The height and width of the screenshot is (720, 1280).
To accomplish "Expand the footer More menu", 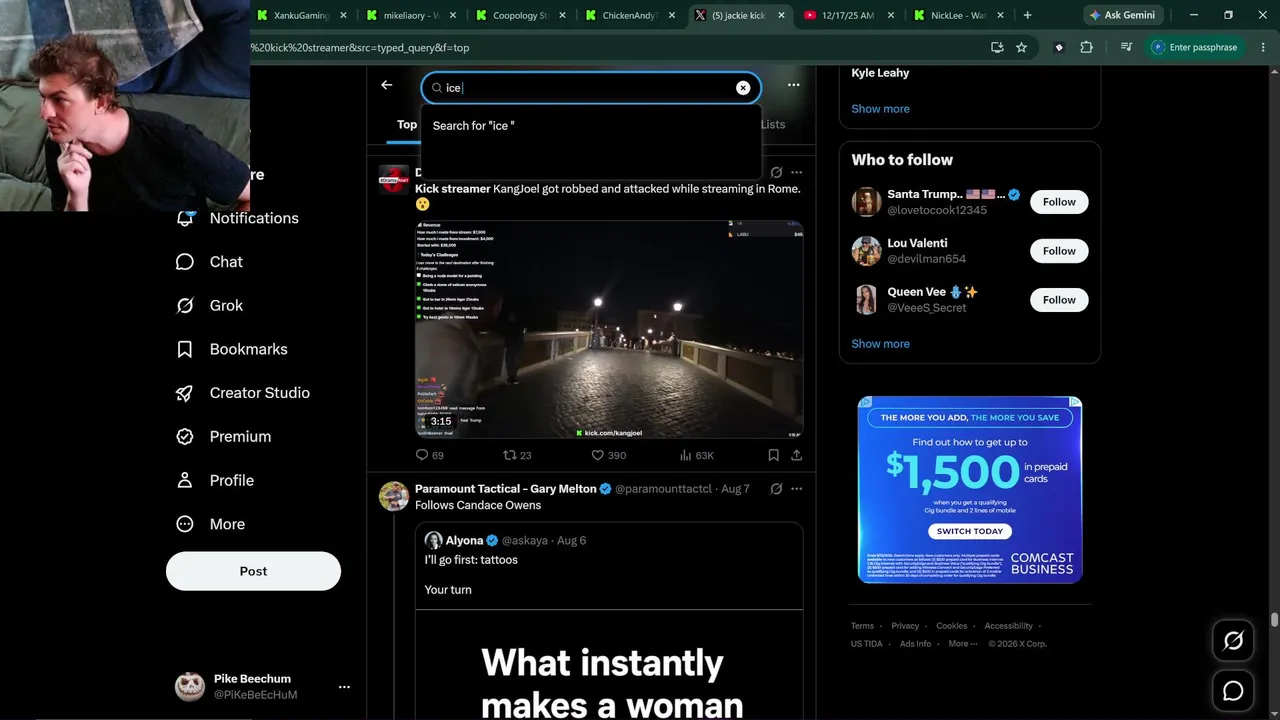I will point(962,644).
